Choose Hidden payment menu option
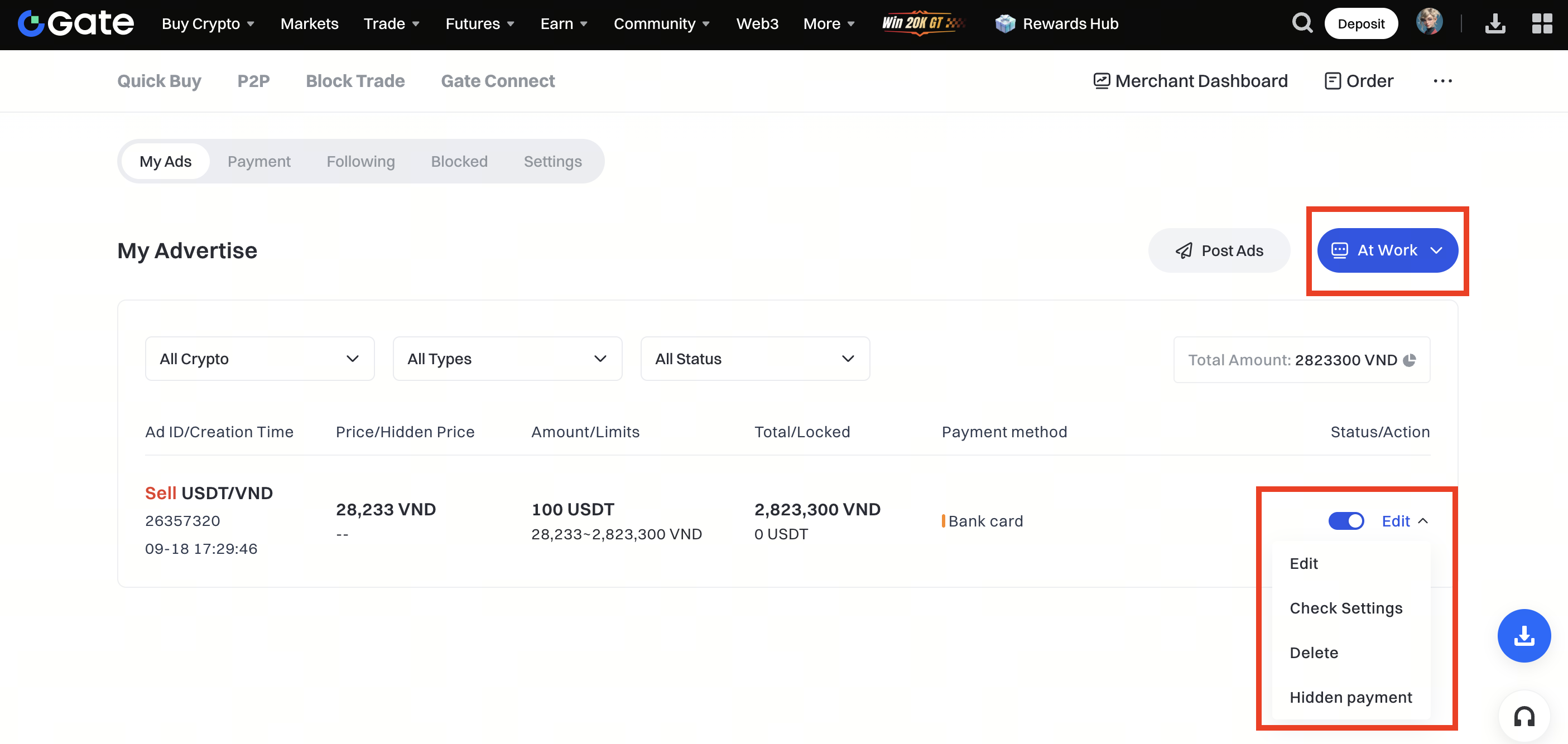The image size is (1568, 744). 1350,697
